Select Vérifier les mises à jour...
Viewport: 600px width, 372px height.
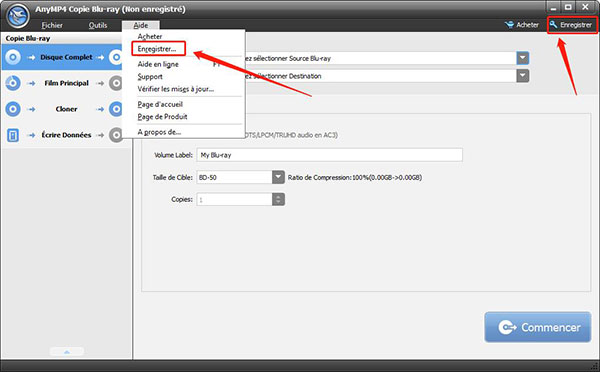click(176, 89)
